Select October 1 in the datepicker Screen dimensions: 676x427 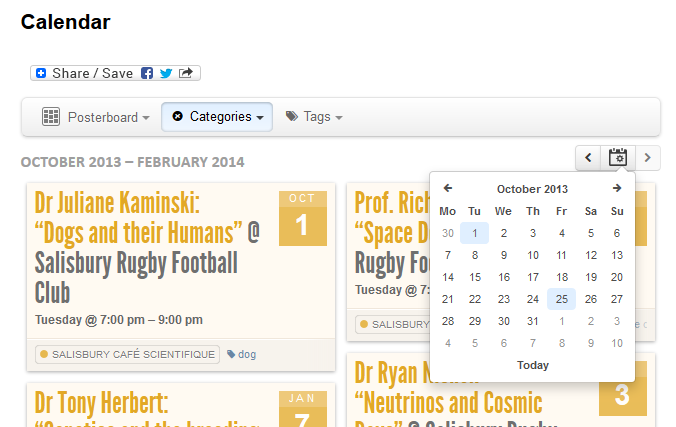pyautogui.click(x=475, y=233)
